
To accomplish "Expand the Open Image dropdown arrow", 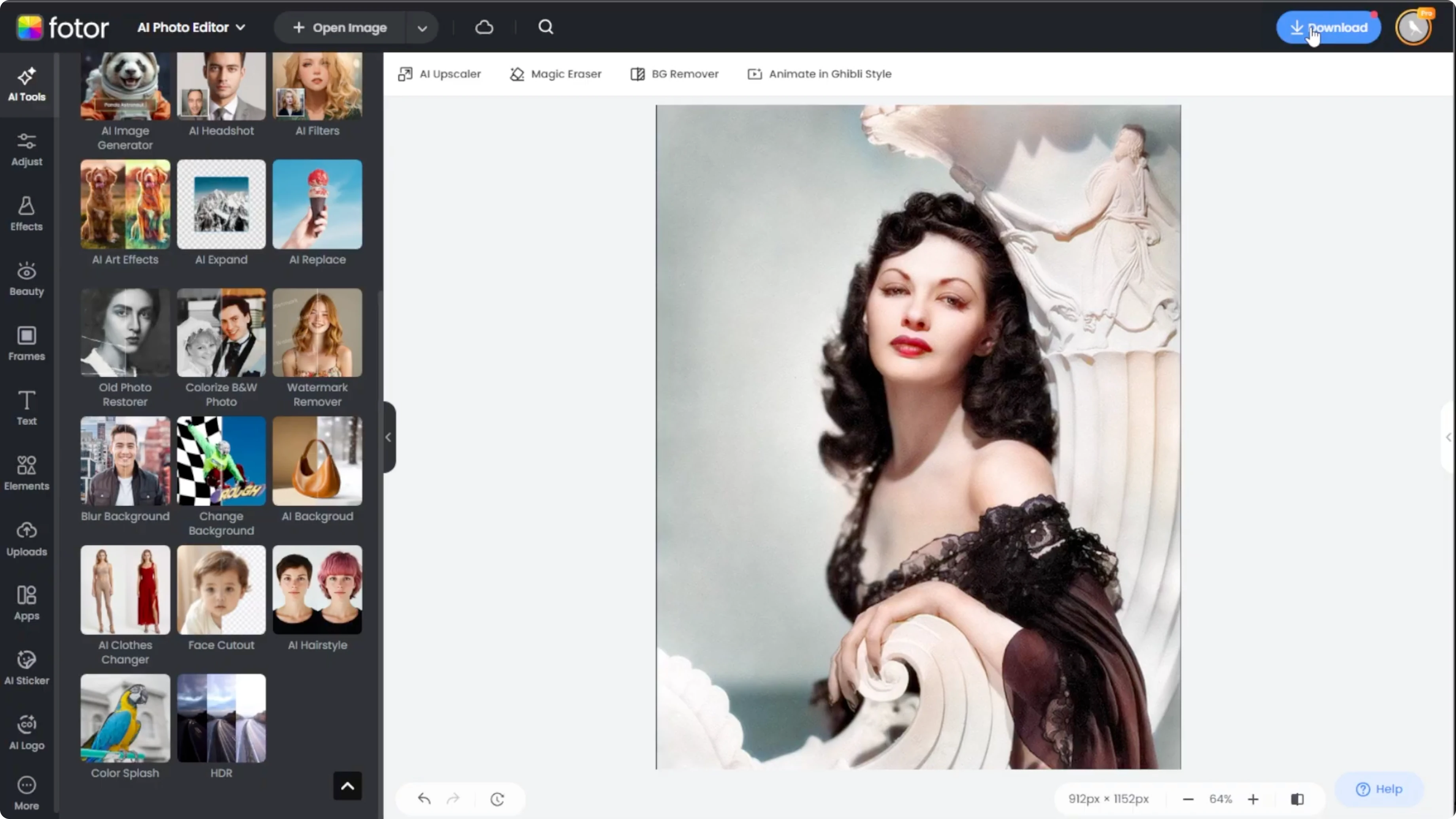I will 422,28.
